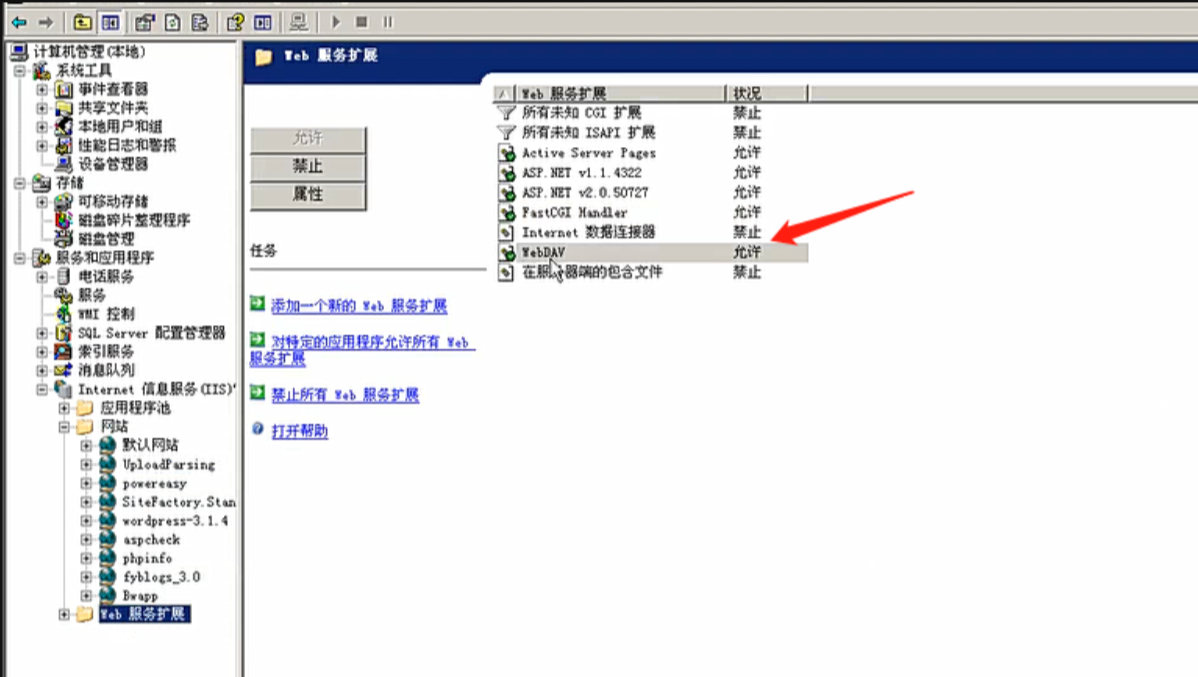Select the Bwapp site in tree
Screen dimensions: 1198x677
click(x=140, y=596)
